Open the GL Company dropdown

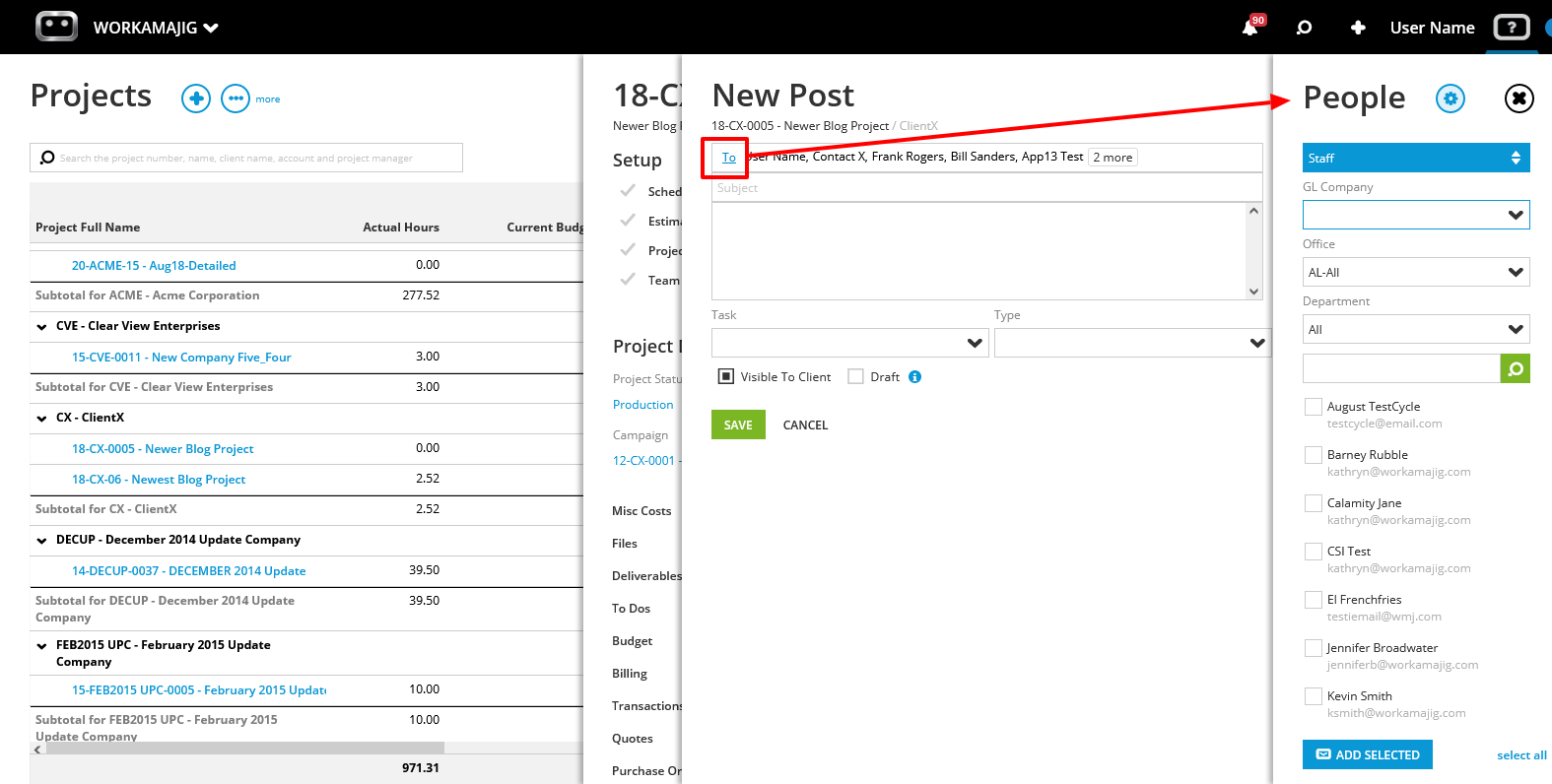tap(1416, 215)
